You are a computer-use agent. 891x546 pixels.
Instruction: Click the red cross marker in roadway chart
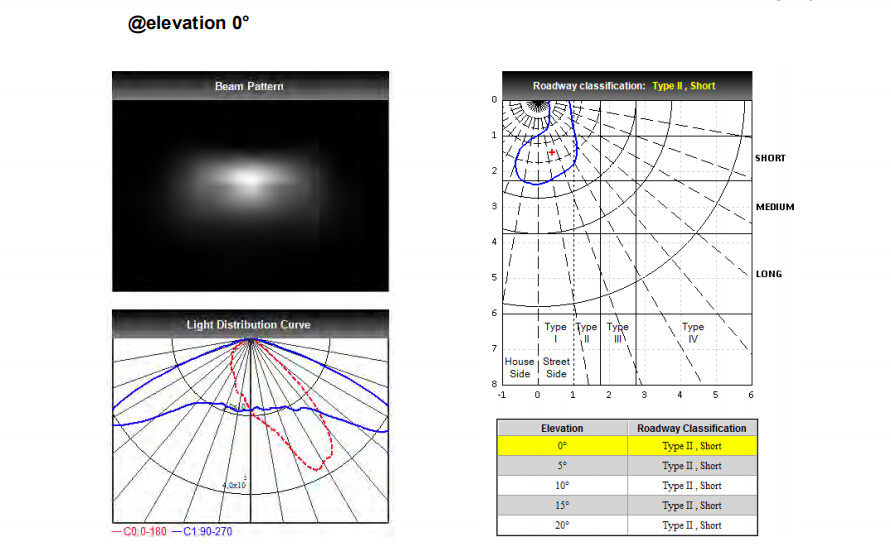(551, 153)
